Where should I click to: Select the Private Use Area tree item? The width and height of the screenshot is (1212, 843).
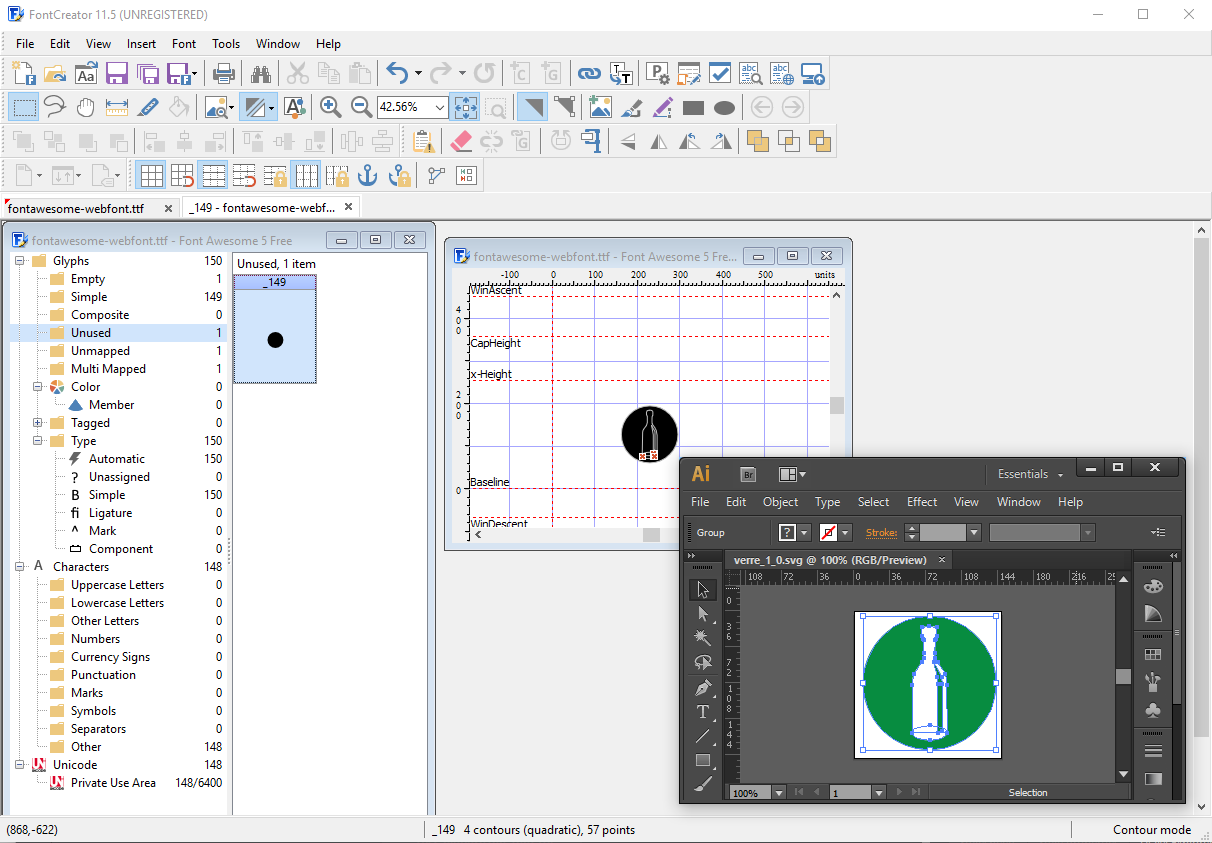click(x=113, y=783)
